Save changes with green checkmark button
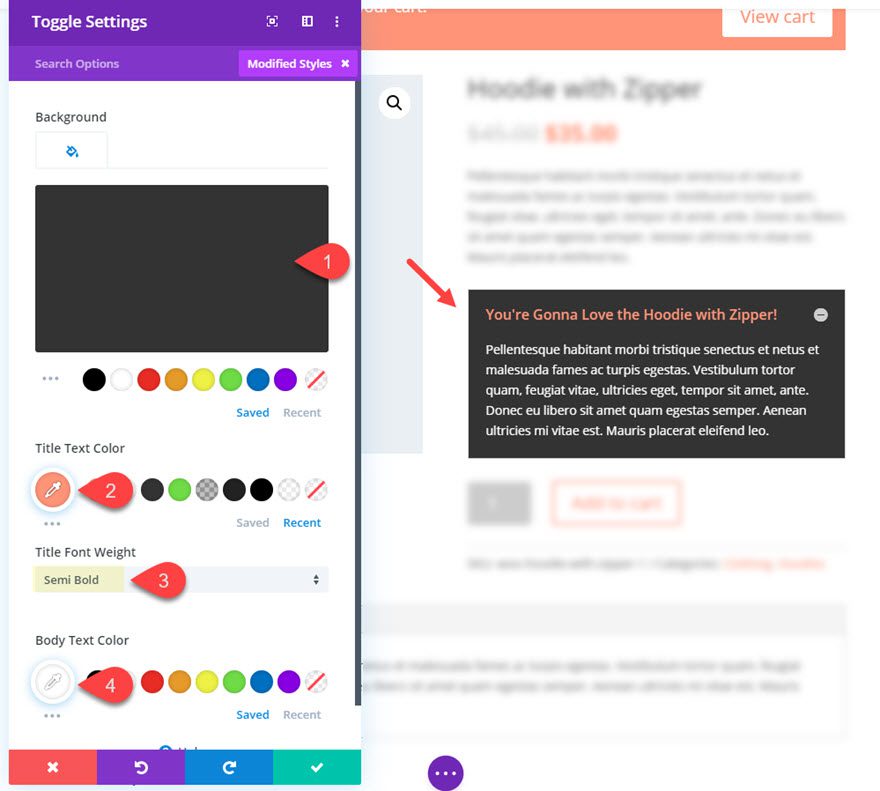Viewport: 880px width, 791px height. [x=317, y=767]
